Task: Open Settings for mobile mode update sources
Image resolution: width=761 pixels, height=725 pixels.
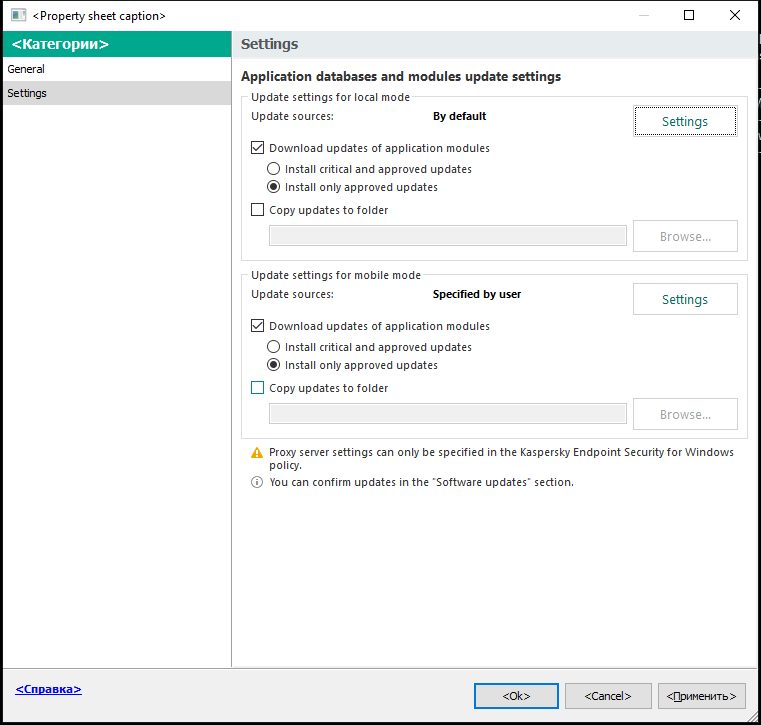Action: click(x=685, y=299)
